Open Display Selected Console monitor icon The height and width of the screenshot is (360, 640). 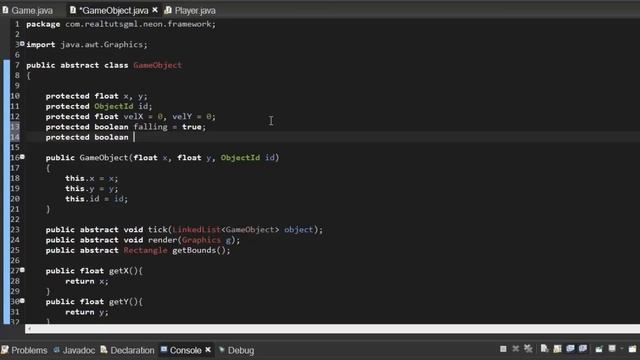[612, 349]
